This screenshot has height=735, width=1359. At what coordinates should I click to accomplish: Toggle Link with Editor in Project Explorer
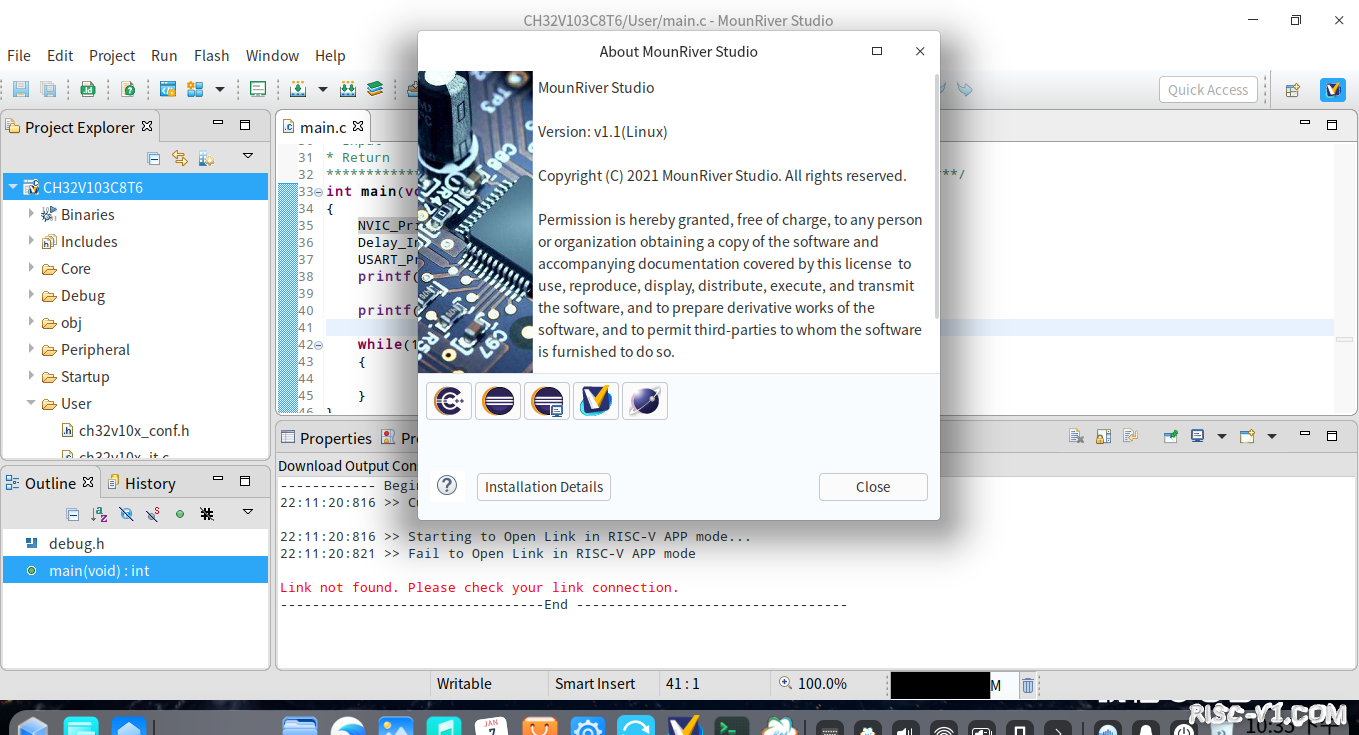pos(180,158)
